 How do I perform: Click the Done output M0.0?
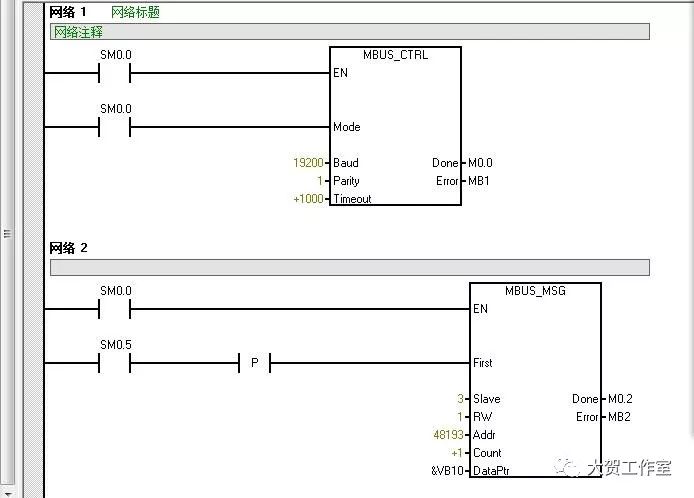(x=480, y=163)
